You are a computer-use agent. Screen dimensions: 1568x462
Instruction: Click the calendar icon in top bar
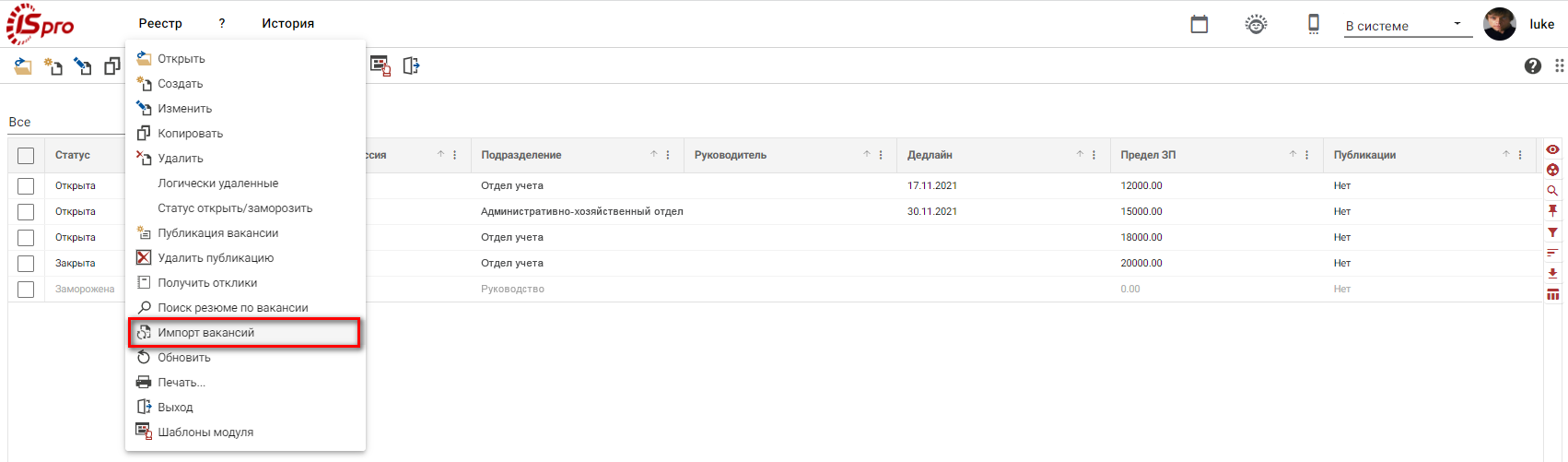click(x=1199, y=24)
